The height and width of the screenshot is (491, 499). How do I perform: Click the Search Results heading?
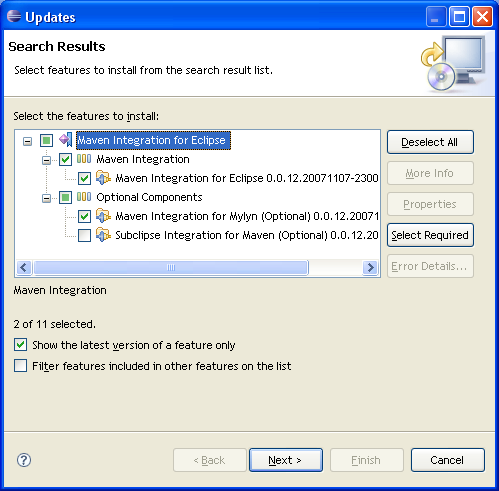coord(57,46)
